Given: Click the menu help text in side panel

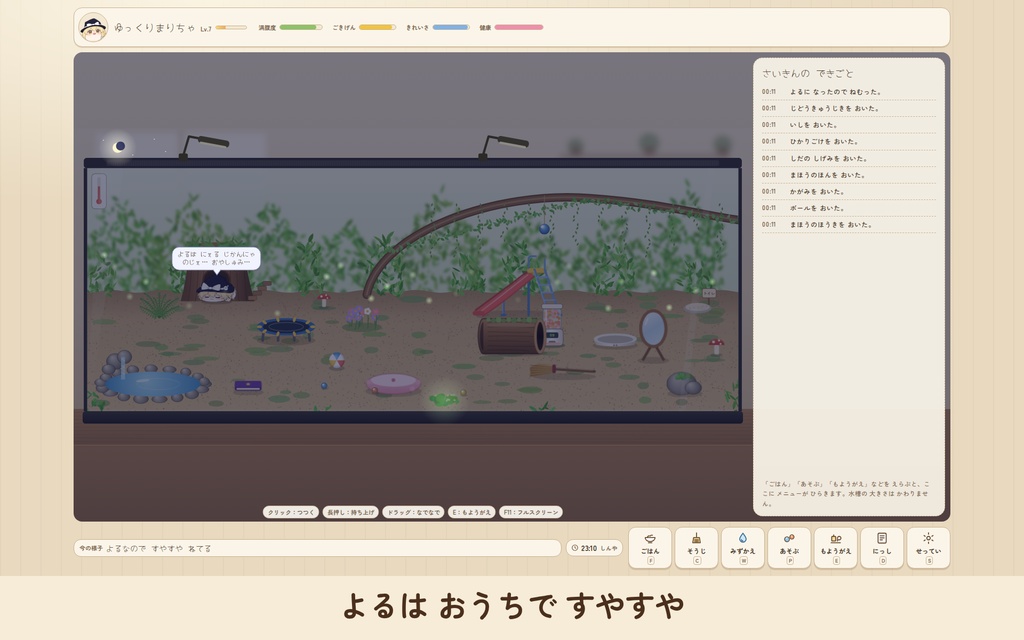Looking at the screenshot, I should point(846,494).
